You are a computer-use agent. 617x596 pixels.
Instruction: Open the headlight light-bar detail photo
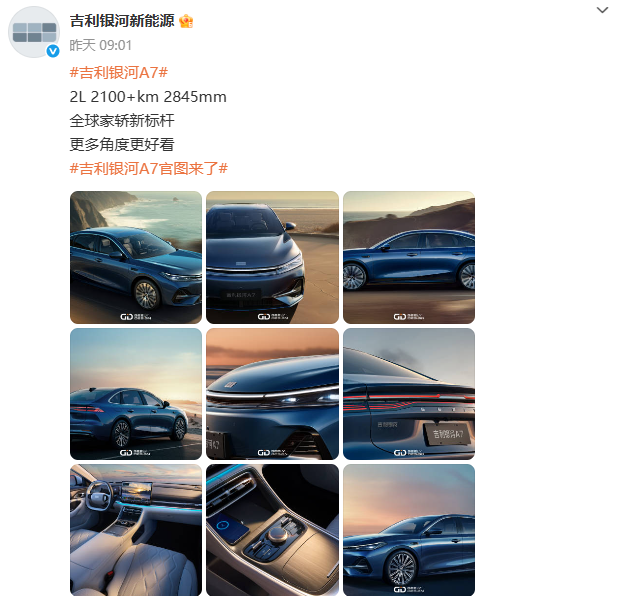(272, 394)
